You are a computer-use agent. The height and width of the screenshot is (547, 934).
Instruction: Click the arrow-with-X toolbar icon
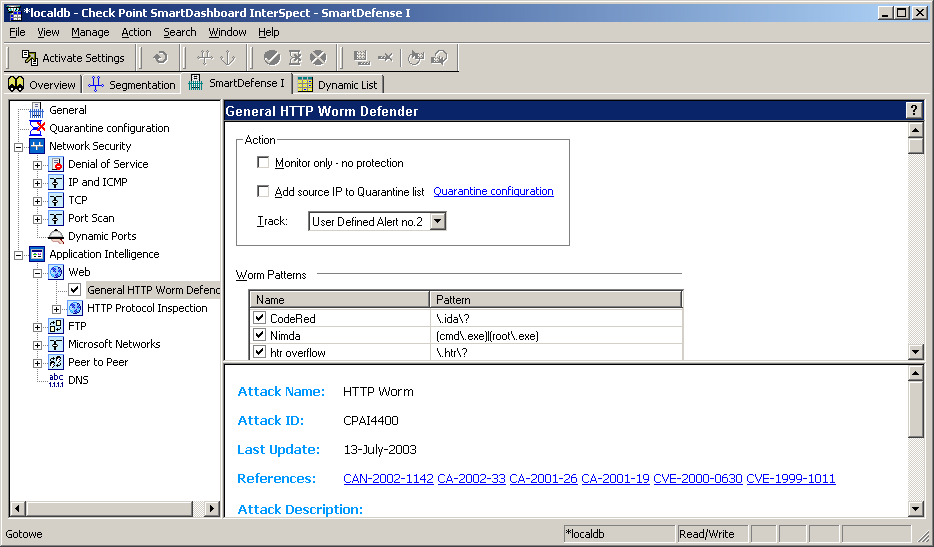385,58
